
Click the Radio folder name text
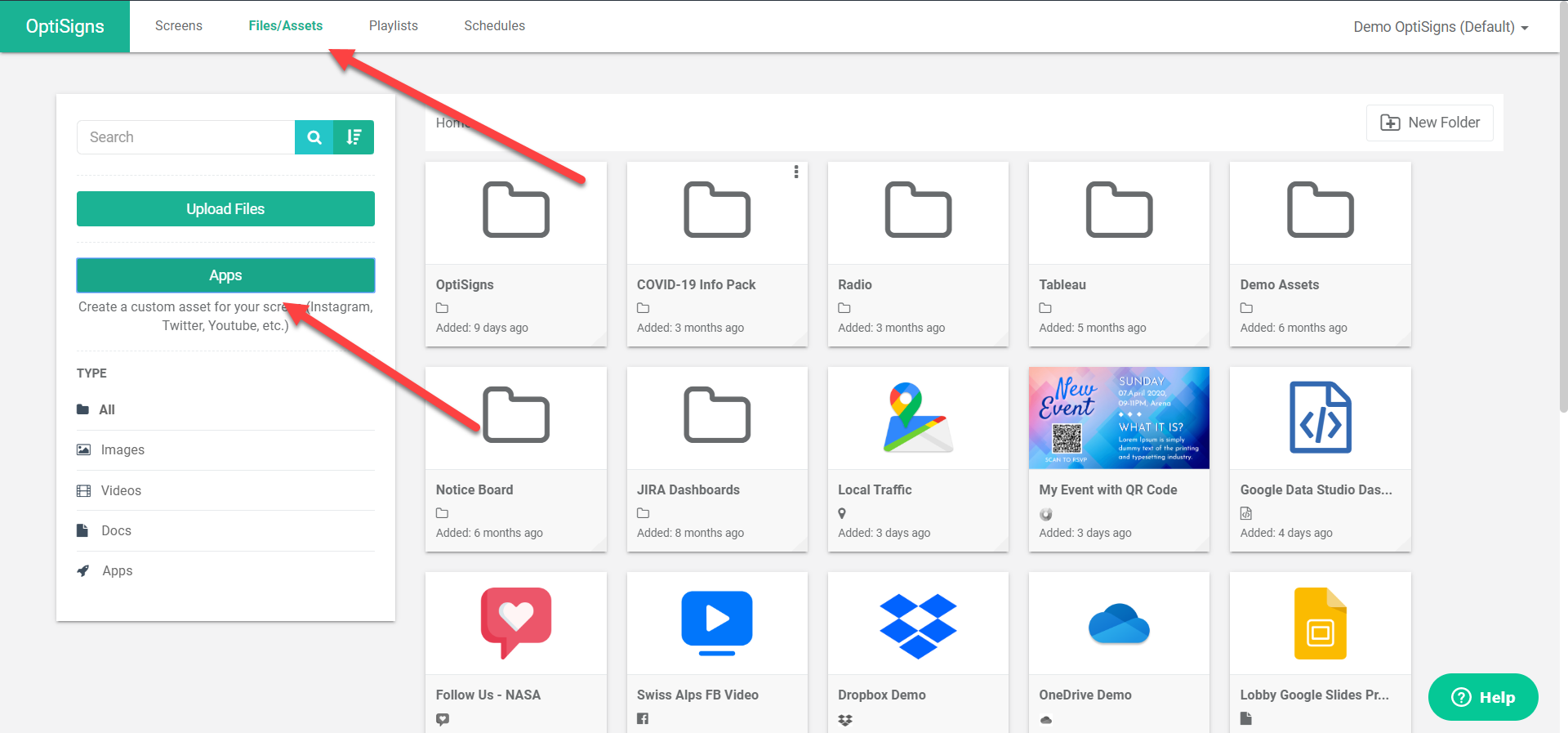click(855, 284)
